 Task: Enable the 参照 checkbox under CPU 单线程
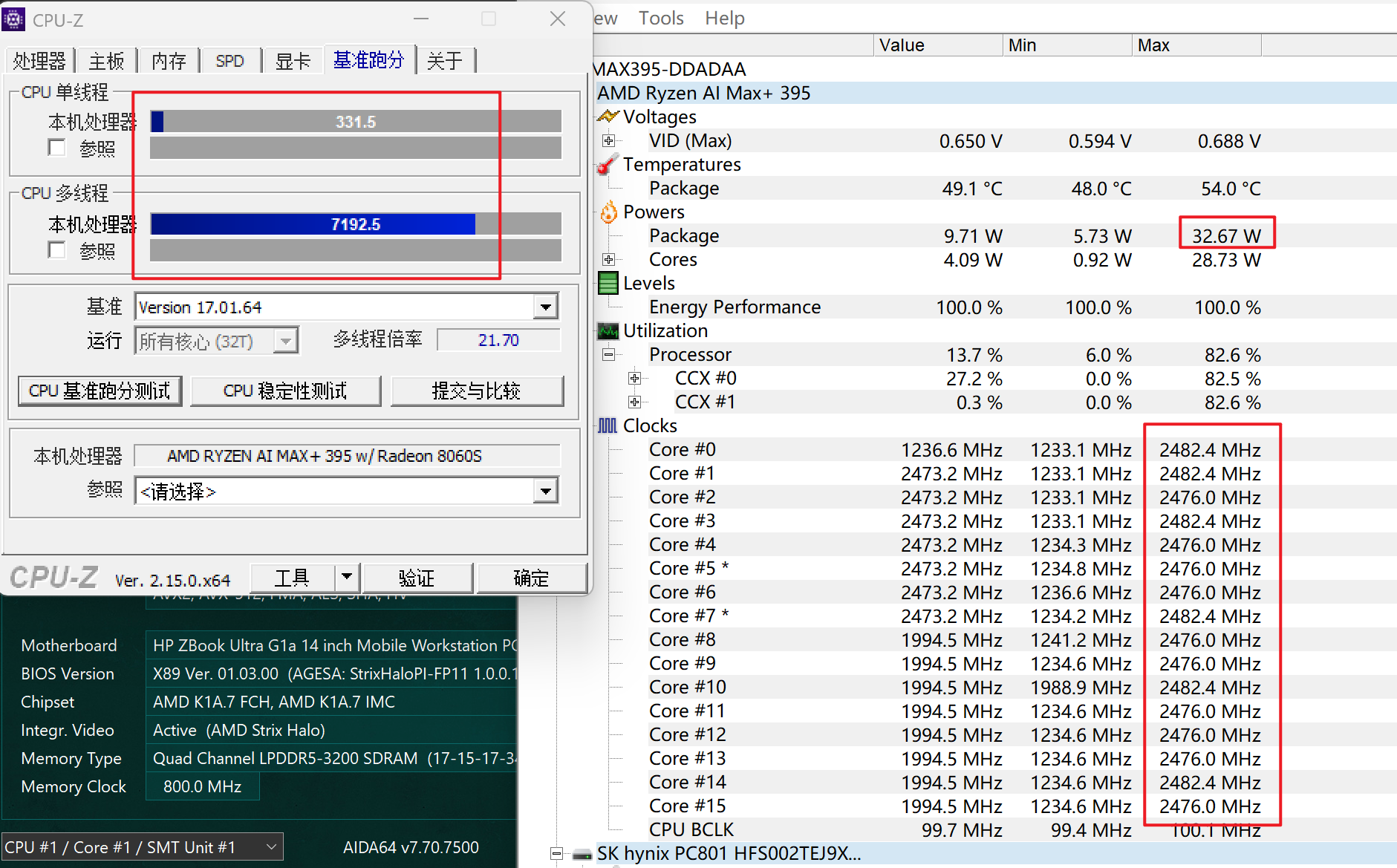click(57, 148)
